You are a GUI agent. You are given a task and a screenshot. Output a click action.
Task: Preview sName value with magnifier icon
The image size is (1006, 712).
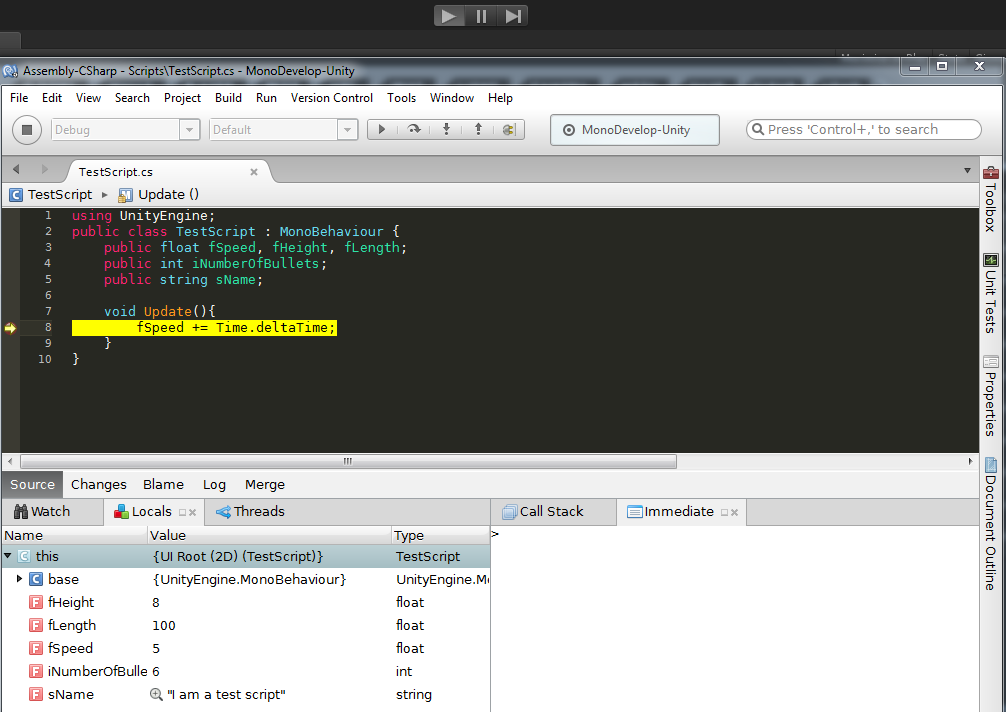(x=156, y=694)
